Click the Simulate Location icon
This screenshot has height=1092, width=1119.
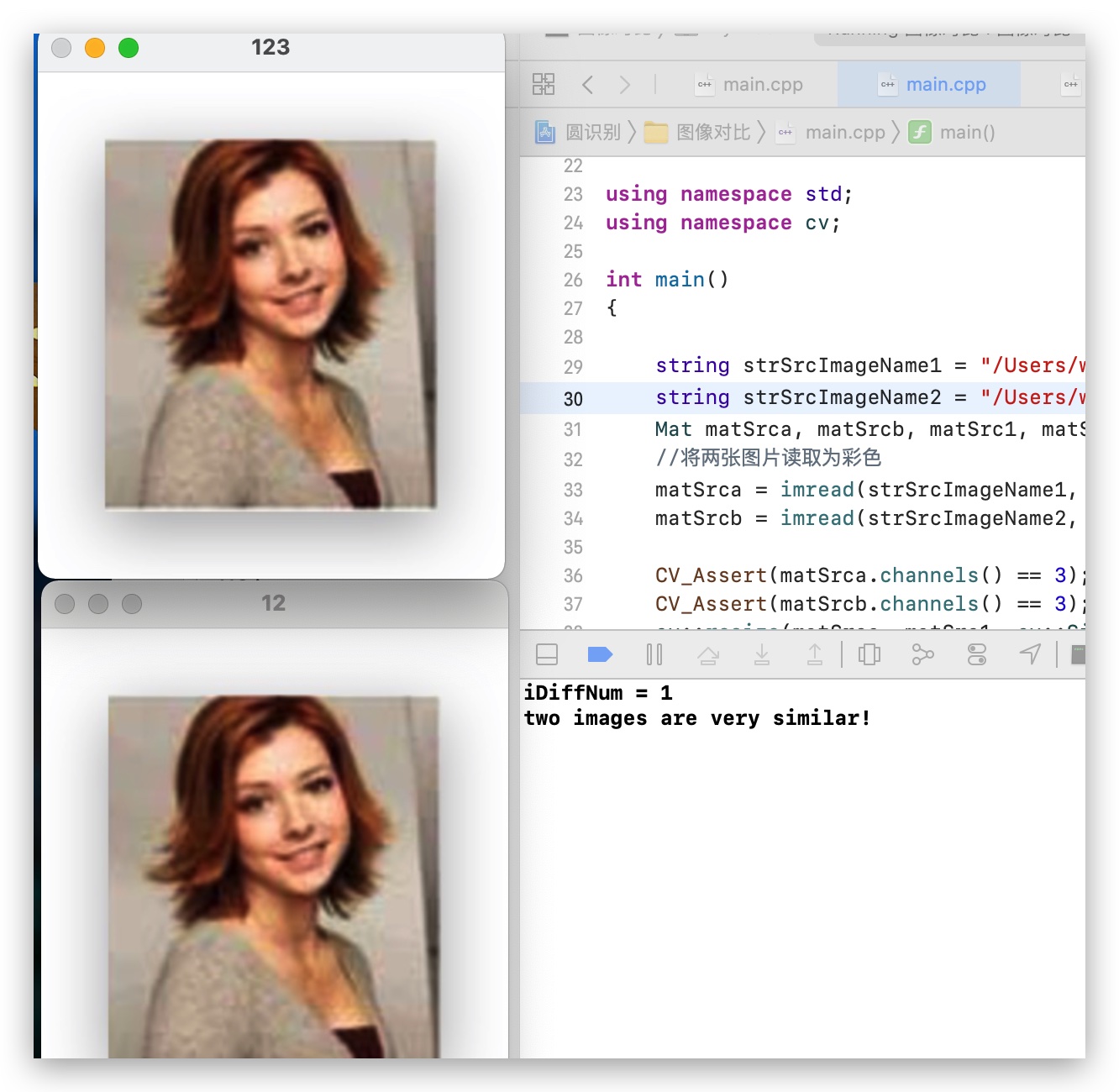click(x=1030, y=654)
